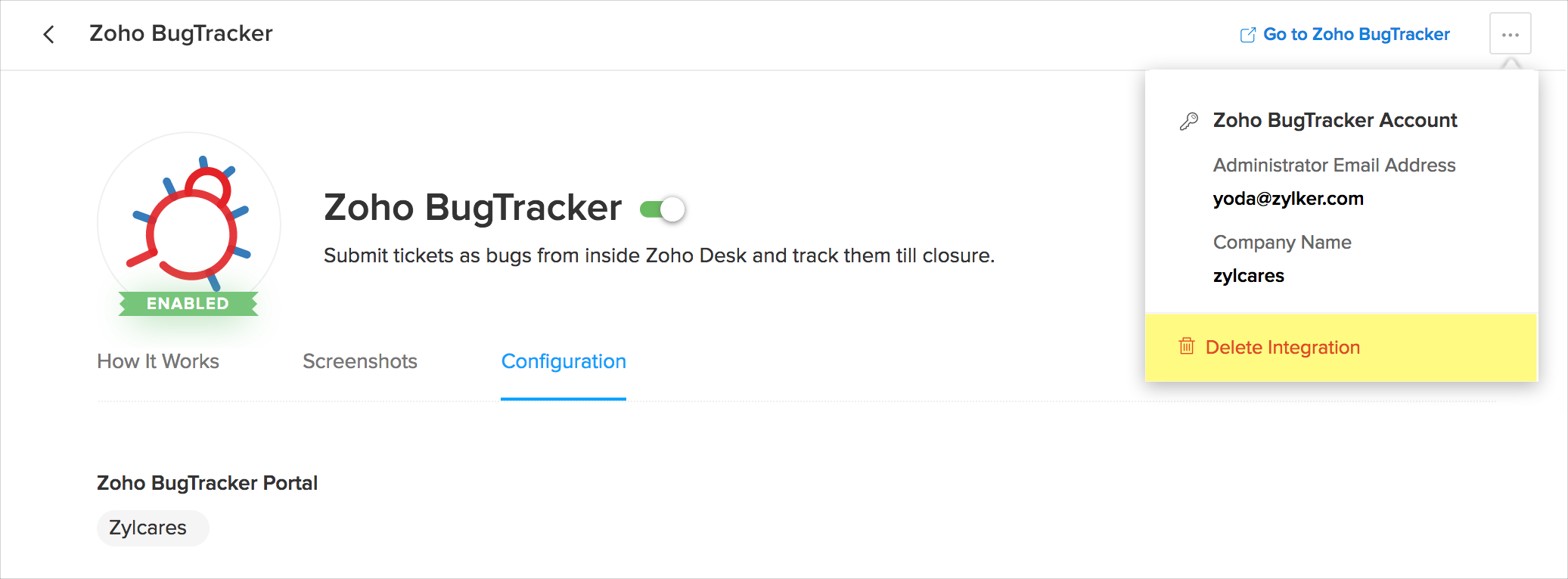Click the Zylcares portal chip
This screenshot has width=1568, height=579.
(148, 528)
